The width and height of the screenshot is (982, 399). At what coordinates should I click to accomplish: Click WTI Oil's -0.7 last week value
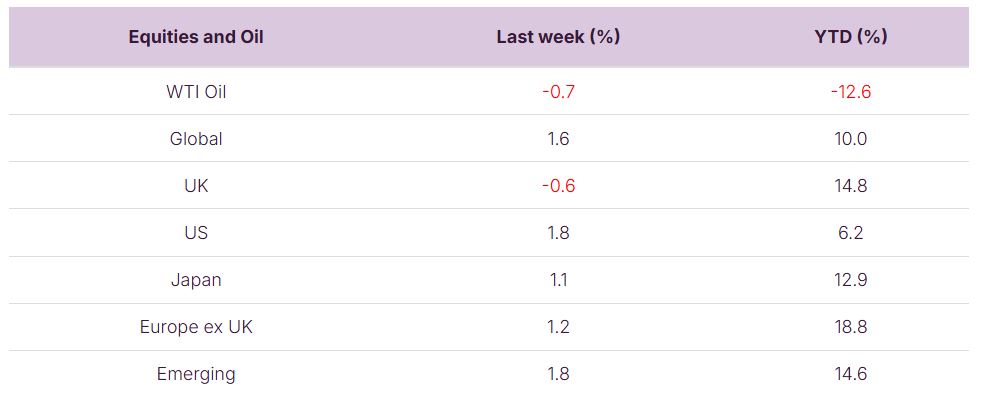coord(558,91)
